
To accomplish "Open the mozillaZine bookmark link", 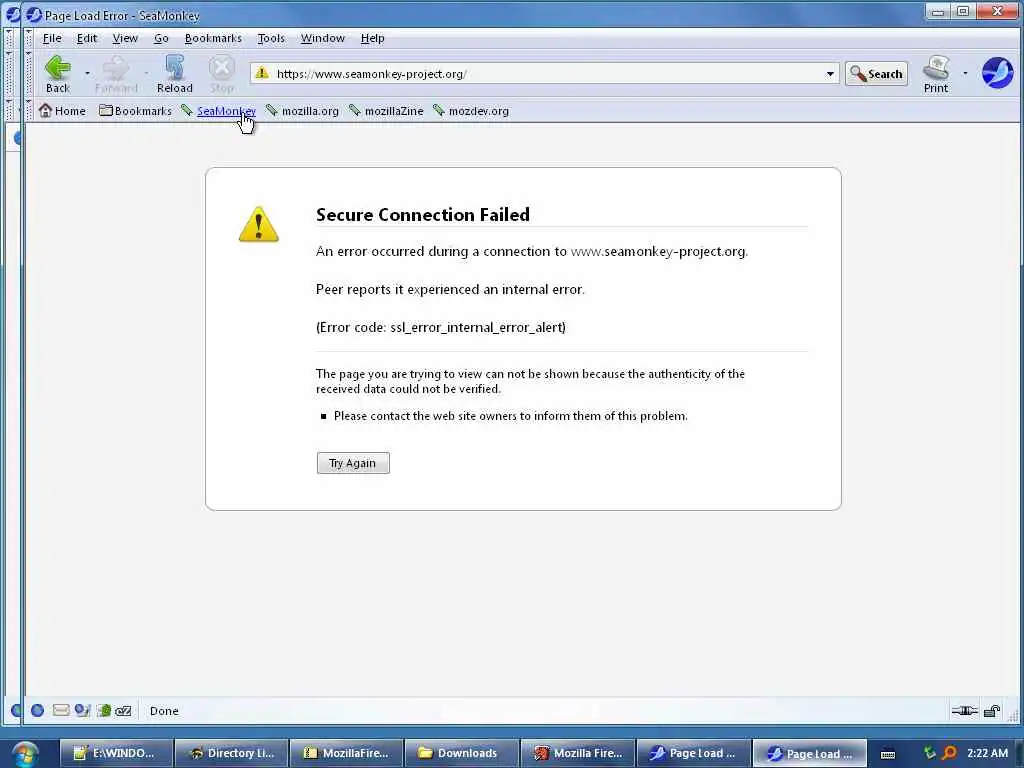I will (x=386, y=111).
